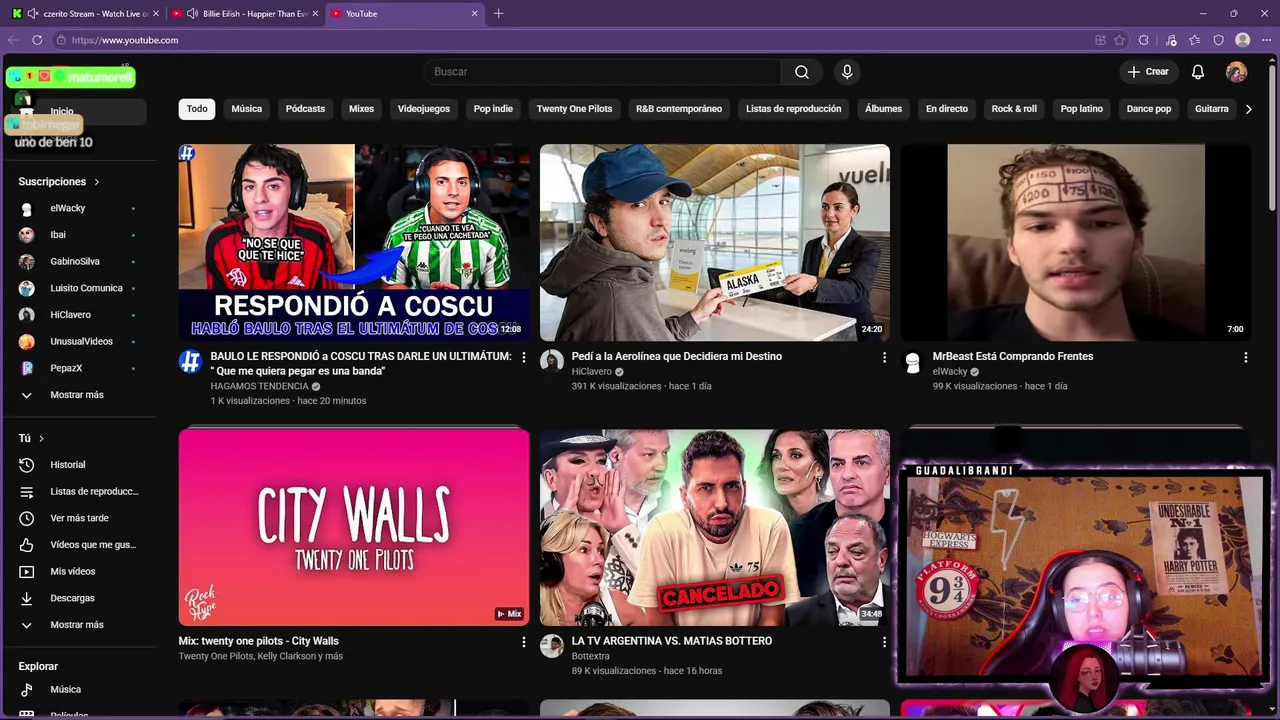Screen dimensions: 1280x720
Task: Open Descargas download icon
Action: 27,598
